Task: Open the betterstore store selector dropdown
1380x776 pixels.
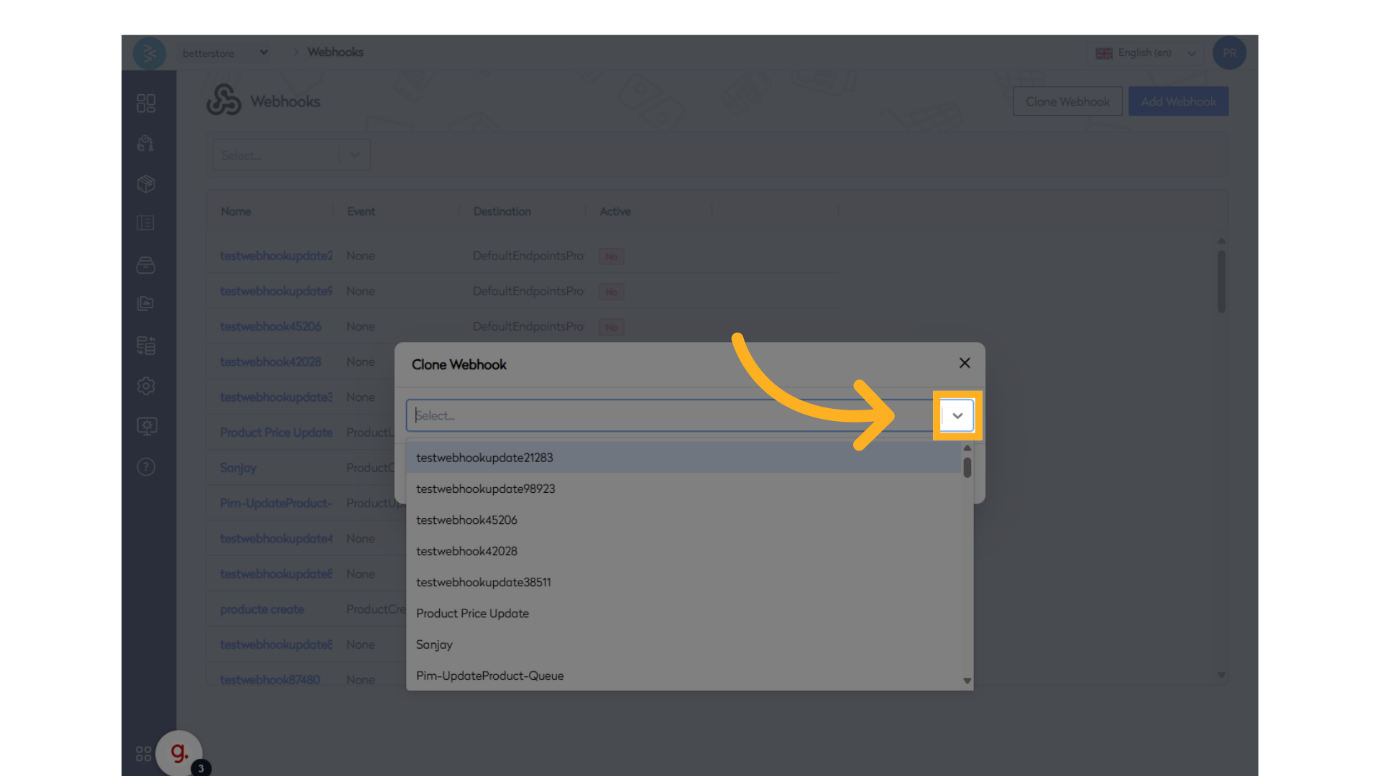Action: pos(225,53)
